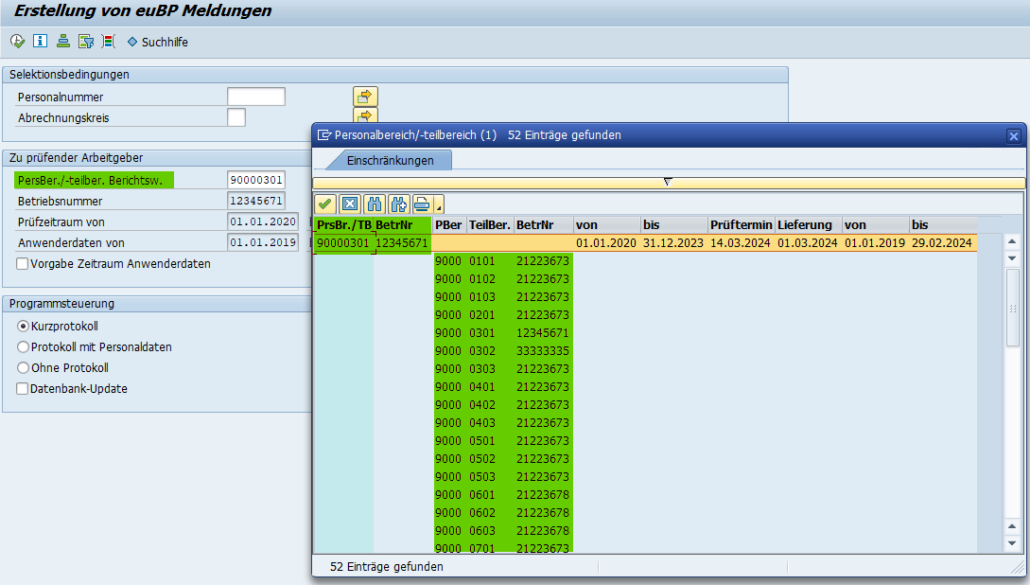This screenshot has height=585, width=1030.
Task: Click the cell showing 31.12.2023
Action: click(673, 243)
